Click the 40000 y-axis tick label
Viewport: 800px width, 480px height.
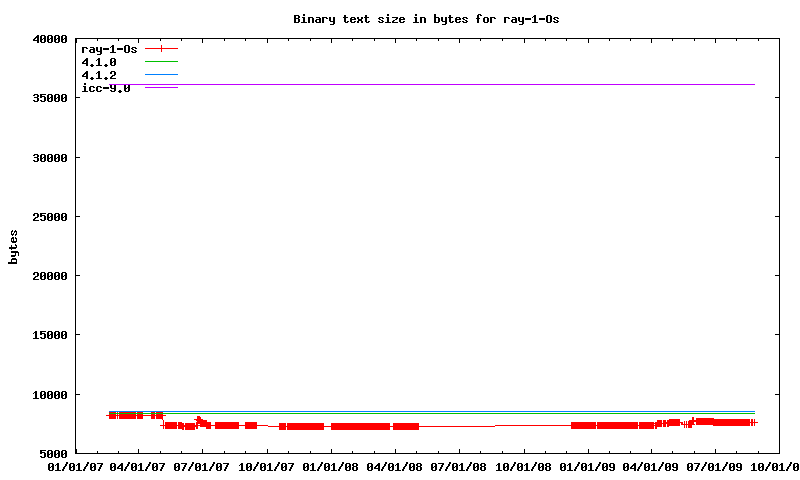tap(46, 40)
